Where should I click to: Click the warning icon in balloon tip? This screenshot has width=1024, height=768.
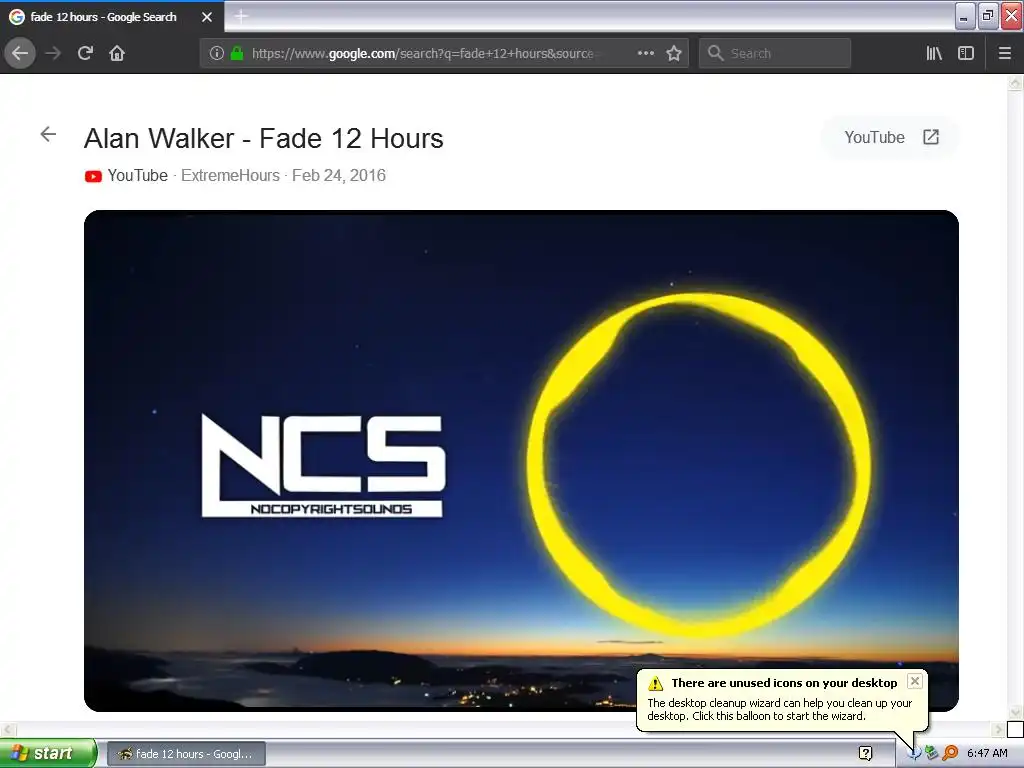655,683
